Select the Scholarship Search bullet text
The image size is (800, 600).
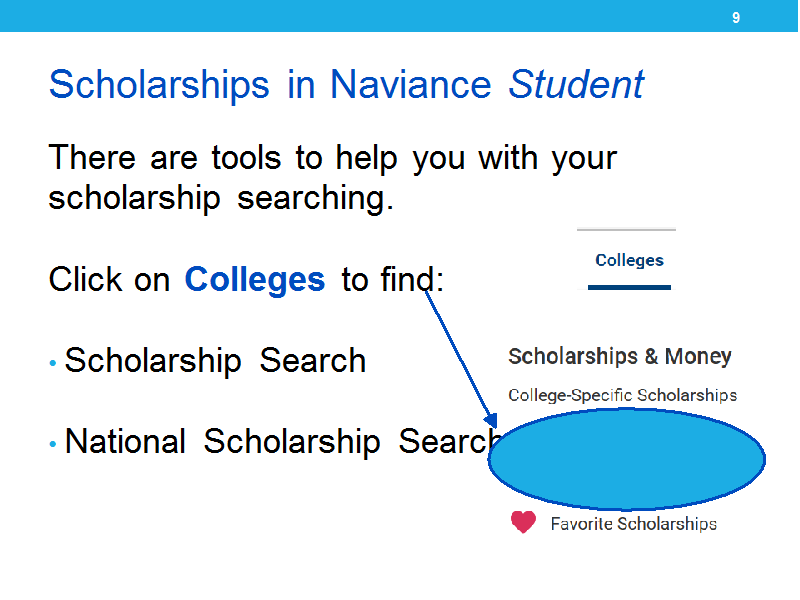tap(215, 361)
